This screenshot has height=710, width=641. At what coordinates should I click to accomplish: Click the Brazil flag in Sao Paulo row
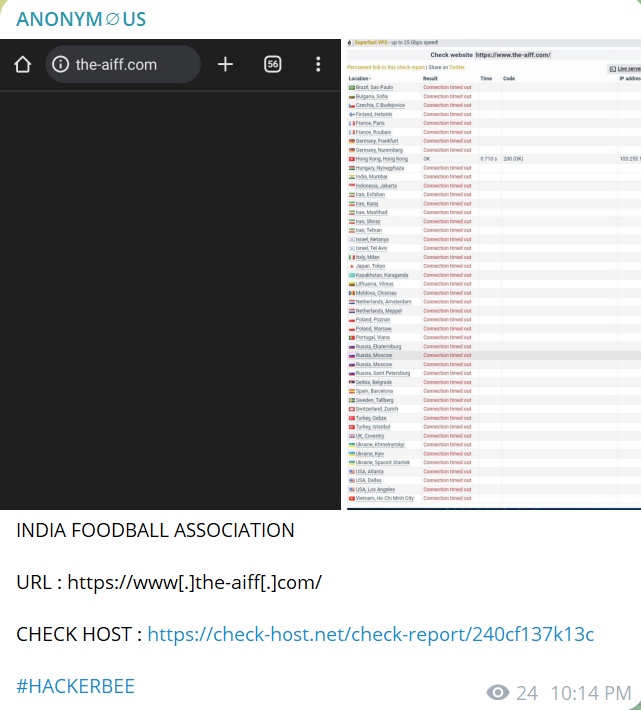(x=352, y=87)
